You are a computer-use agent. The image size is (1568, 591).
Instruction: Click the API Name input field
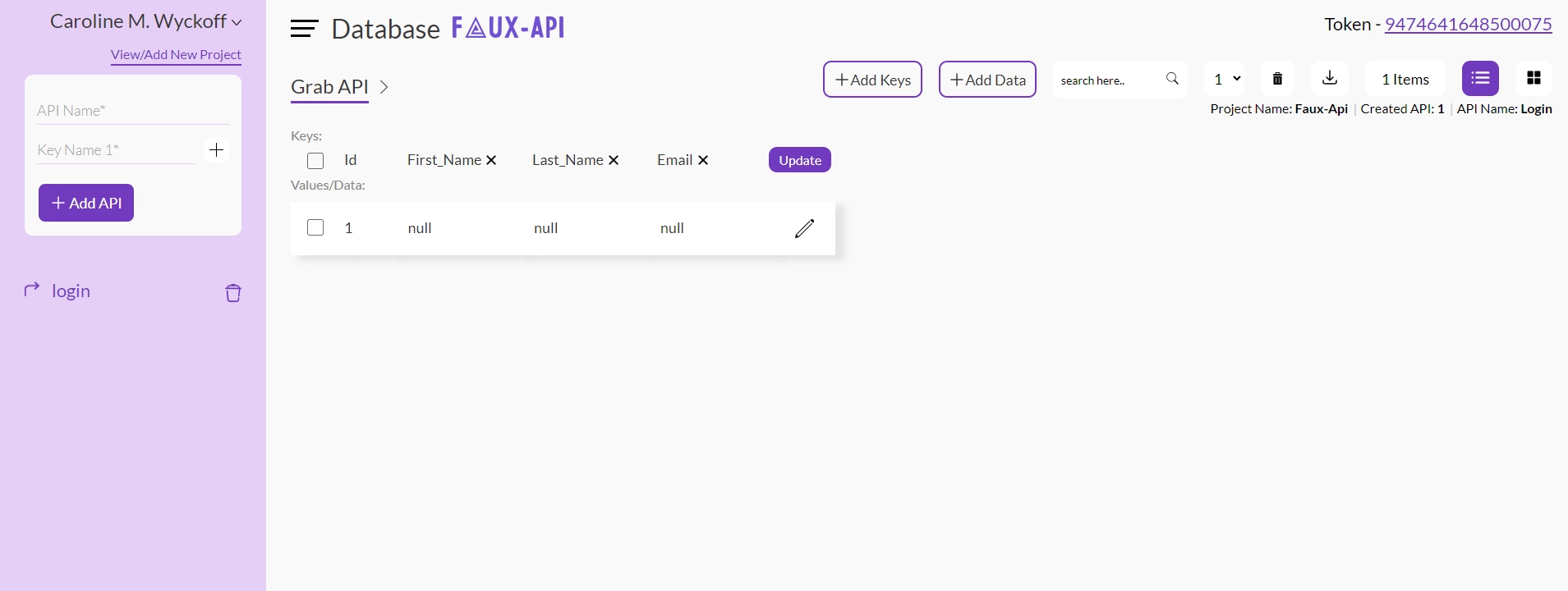click(x=132, y=111)
